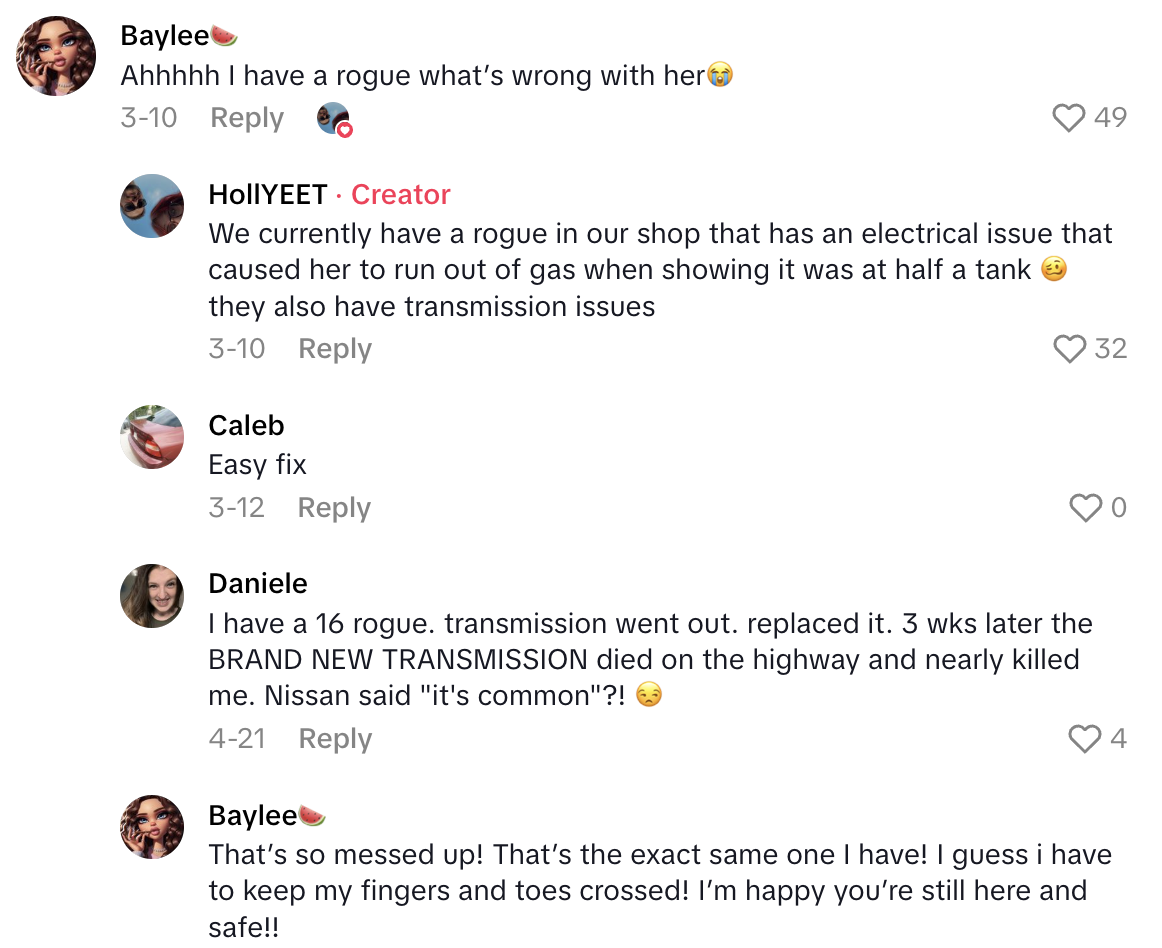The height and width of the screenshot is (948, 1162).
Task: Reply to Daniele's comment
Action: click(335, 739)
